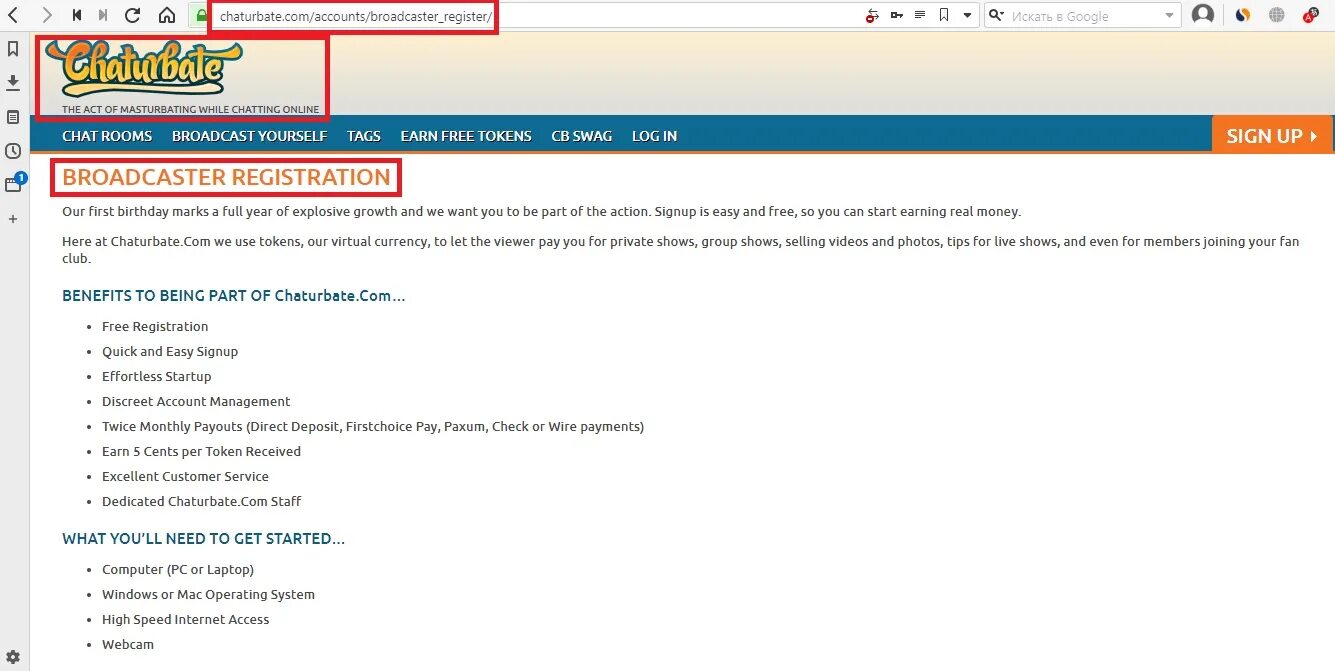Click 'High Speed Internet Access' item
The image size is (1335, 671).
pos(185,620)
